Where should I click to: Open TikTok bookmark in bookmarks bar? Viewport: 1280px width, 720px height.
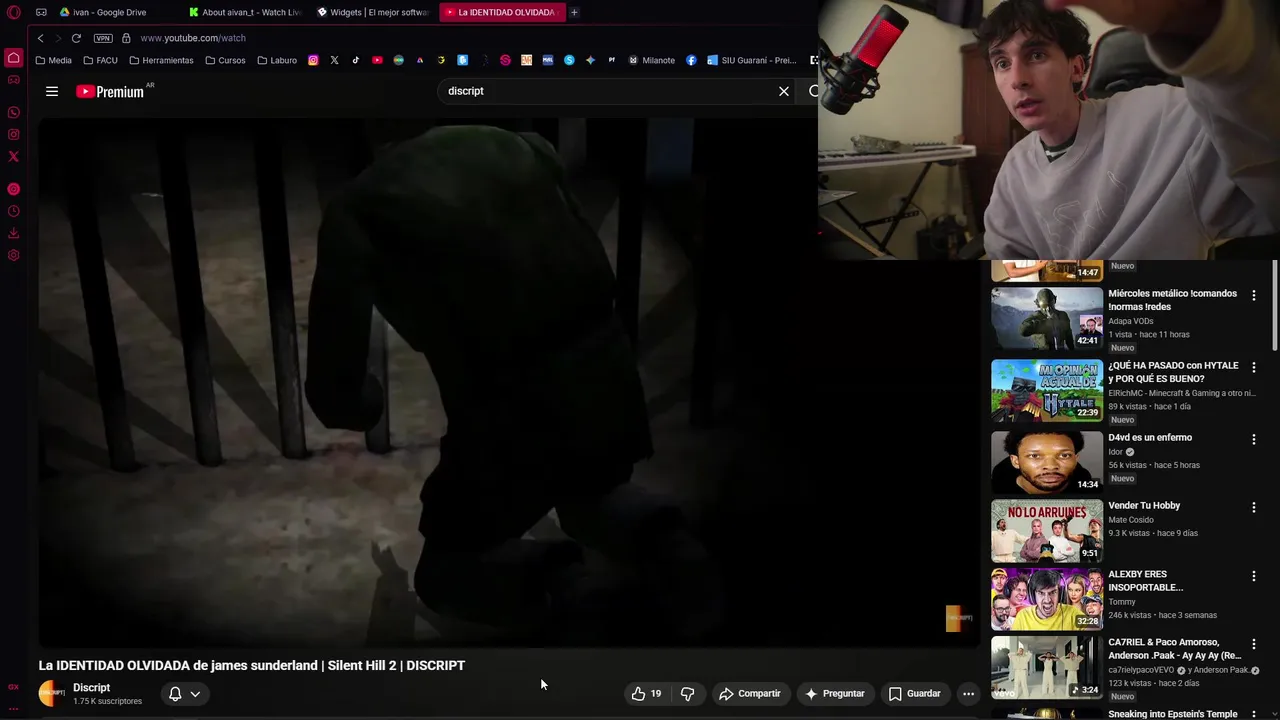pos(355,60)
